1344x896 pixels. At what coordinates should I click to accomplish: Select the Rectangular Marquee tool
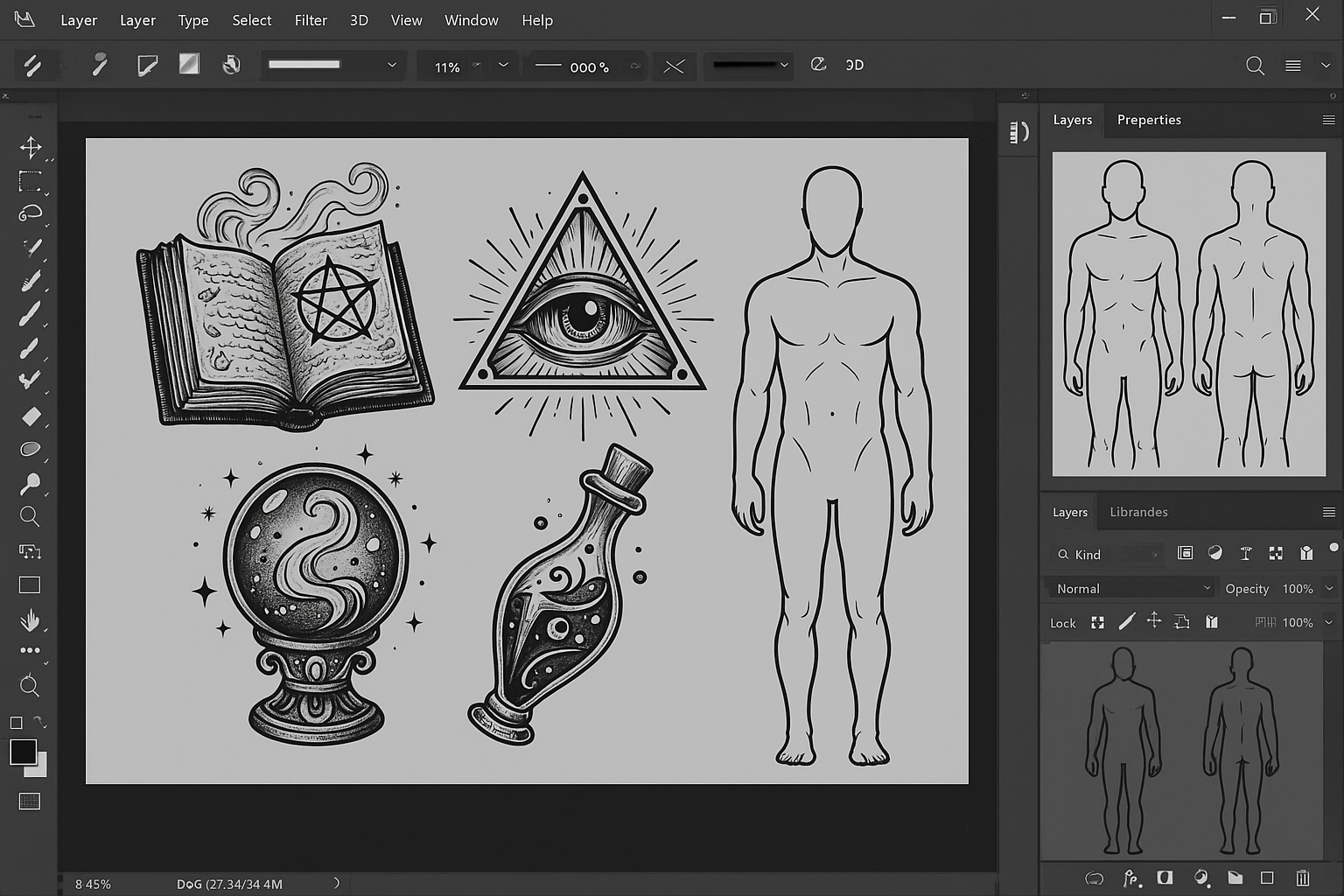(31, 181)
